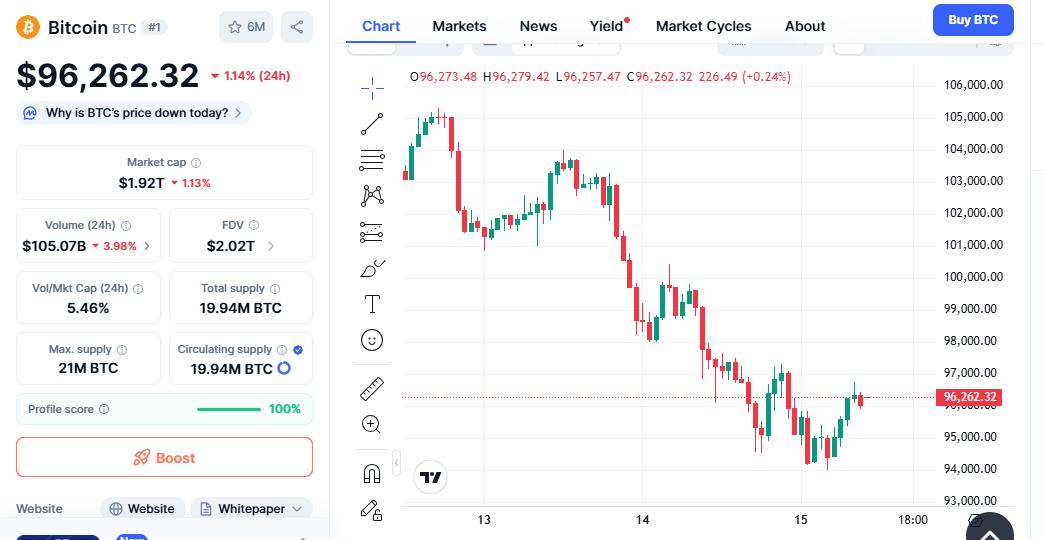Image resolution: width=1044 pixels, height=540 pixels.
Task: Select the crosshair cursor tool
Action: click(x=372, y=88)
